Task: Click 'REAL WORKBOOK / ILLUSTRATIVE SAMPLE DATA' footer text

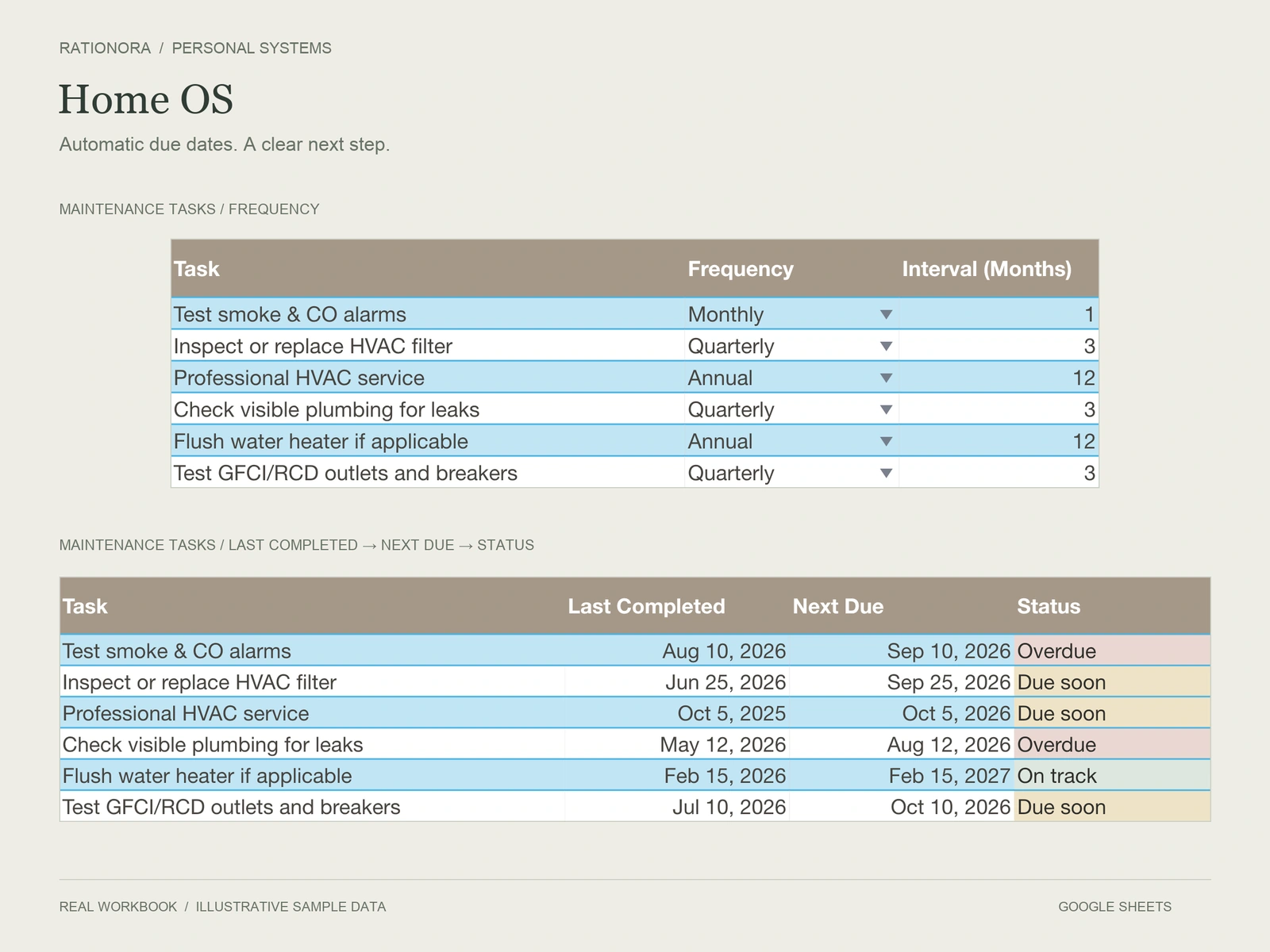Action: pyautogui.click(x=222, y=907)
